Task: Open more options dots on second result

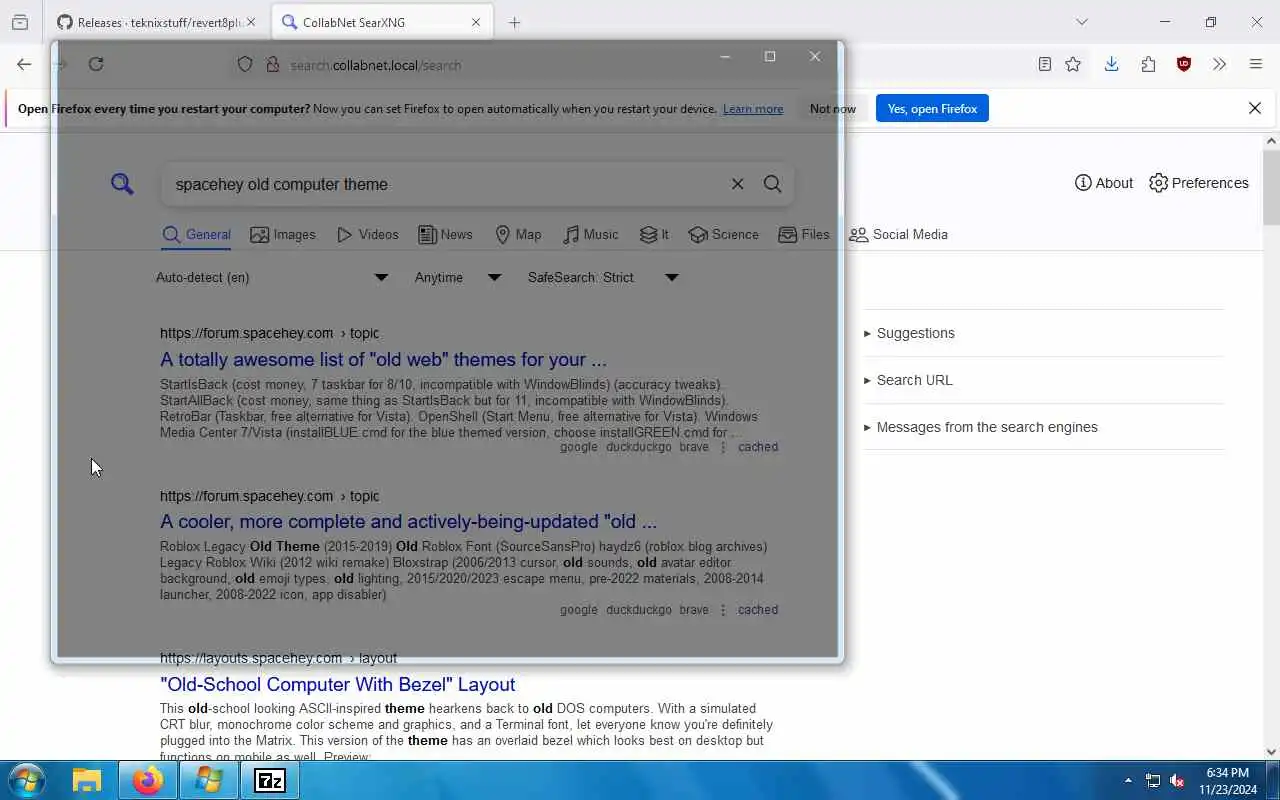Action: 723,610
